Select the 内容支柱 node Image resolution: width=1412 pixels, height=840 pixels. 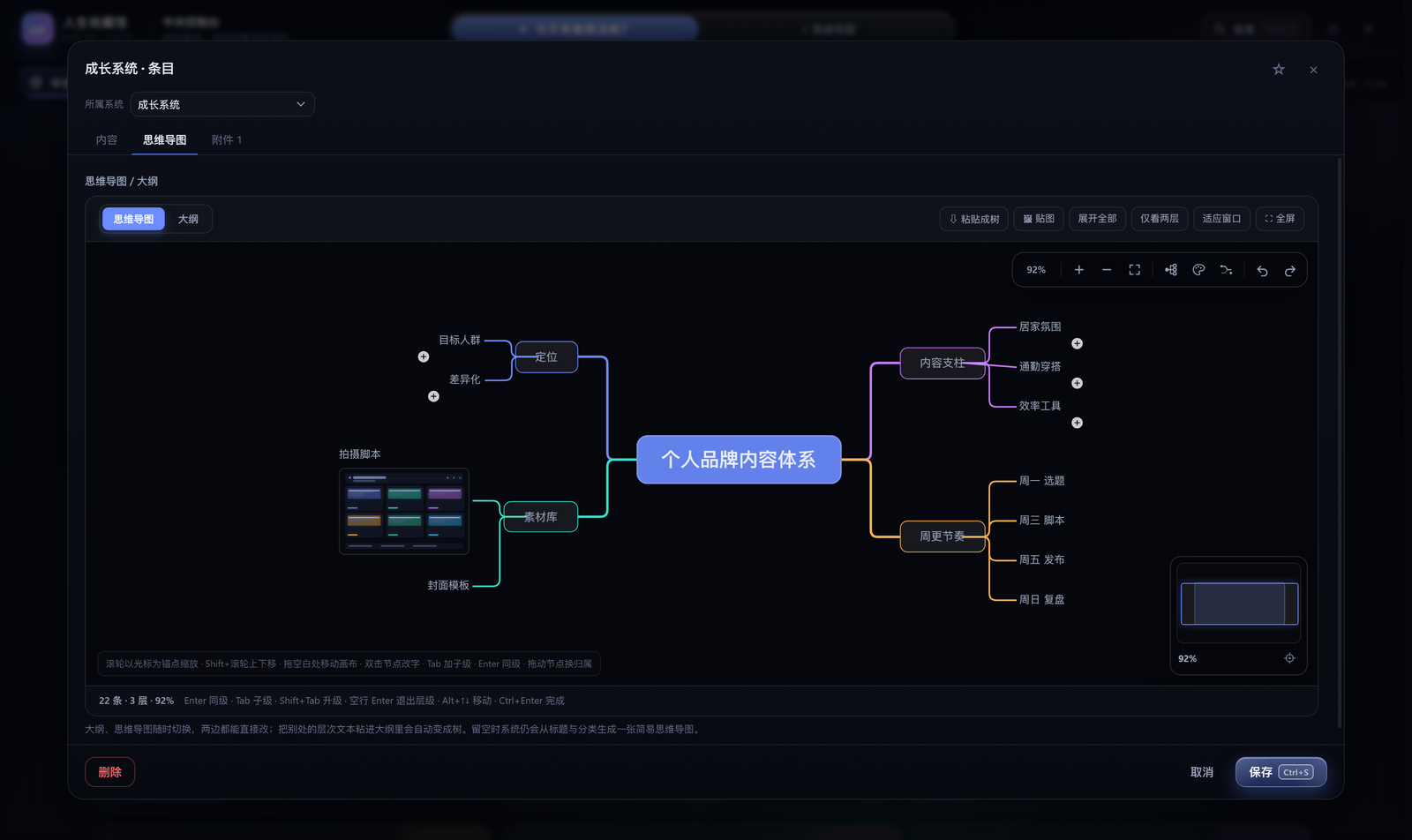coord(943,363)
